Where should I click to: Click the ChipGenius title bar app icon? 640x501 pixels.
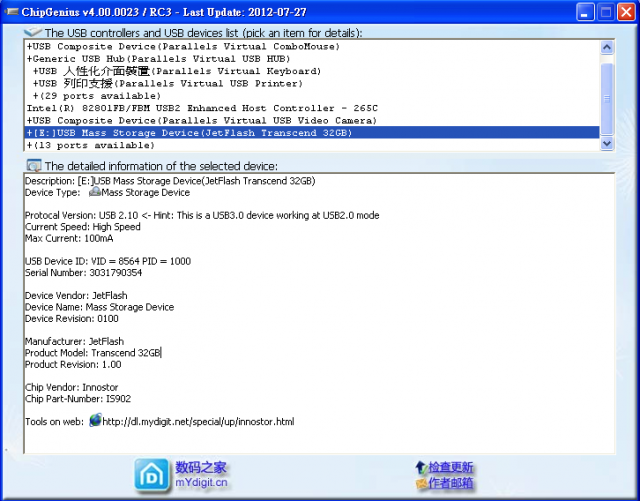point(11,11)
